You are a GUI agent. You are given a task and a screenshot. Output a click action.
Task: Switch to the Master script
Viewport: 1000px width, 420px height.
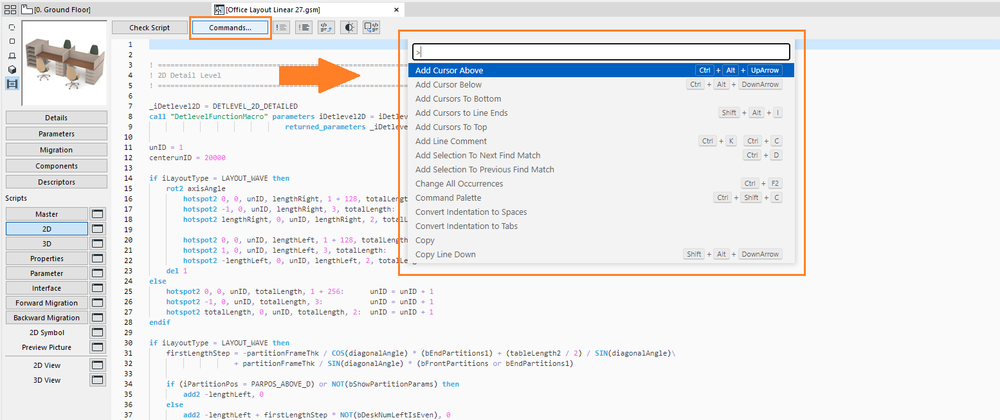point(47,214)
